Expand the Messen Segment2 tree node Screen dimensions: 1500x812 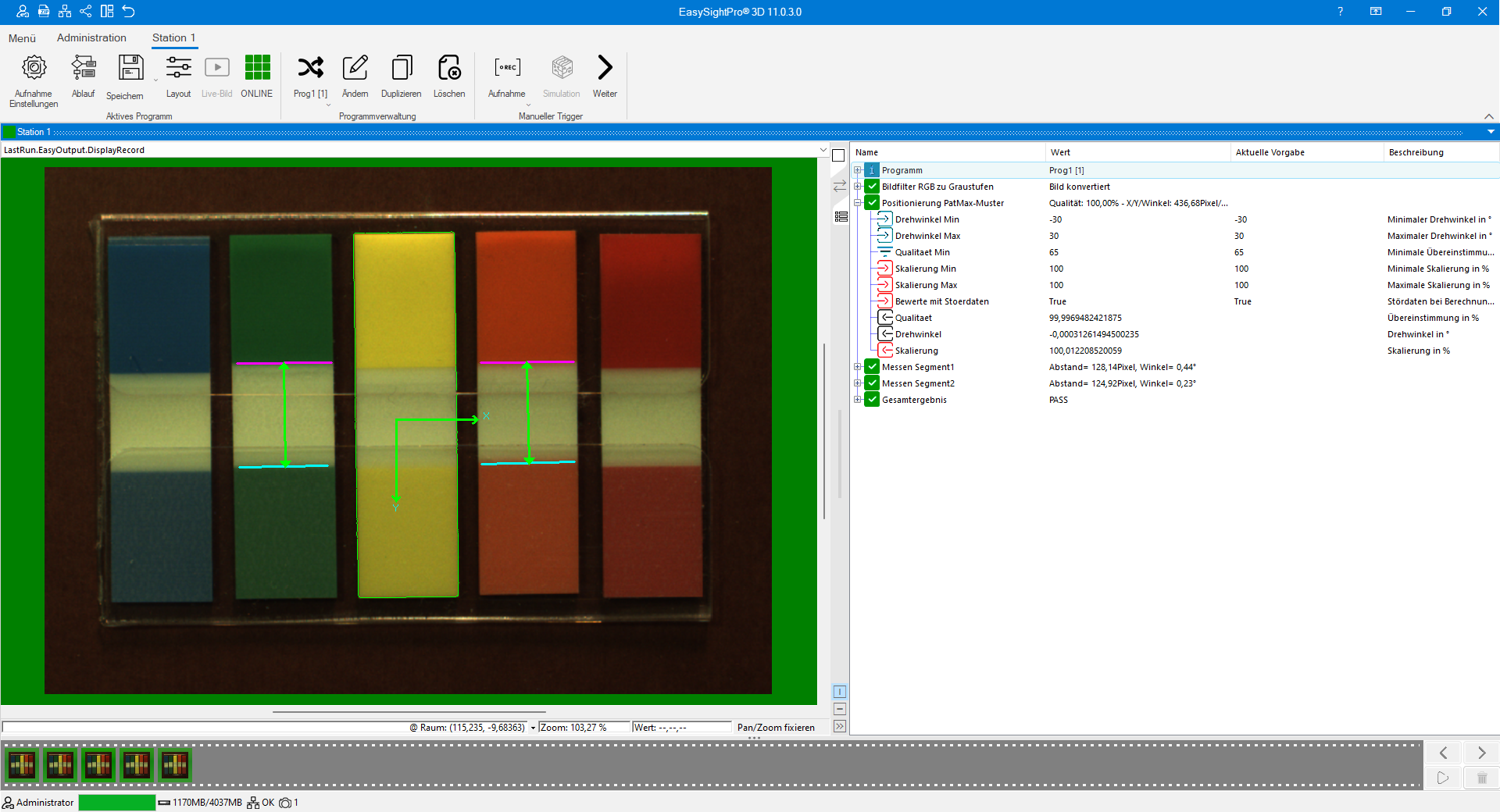858,383
